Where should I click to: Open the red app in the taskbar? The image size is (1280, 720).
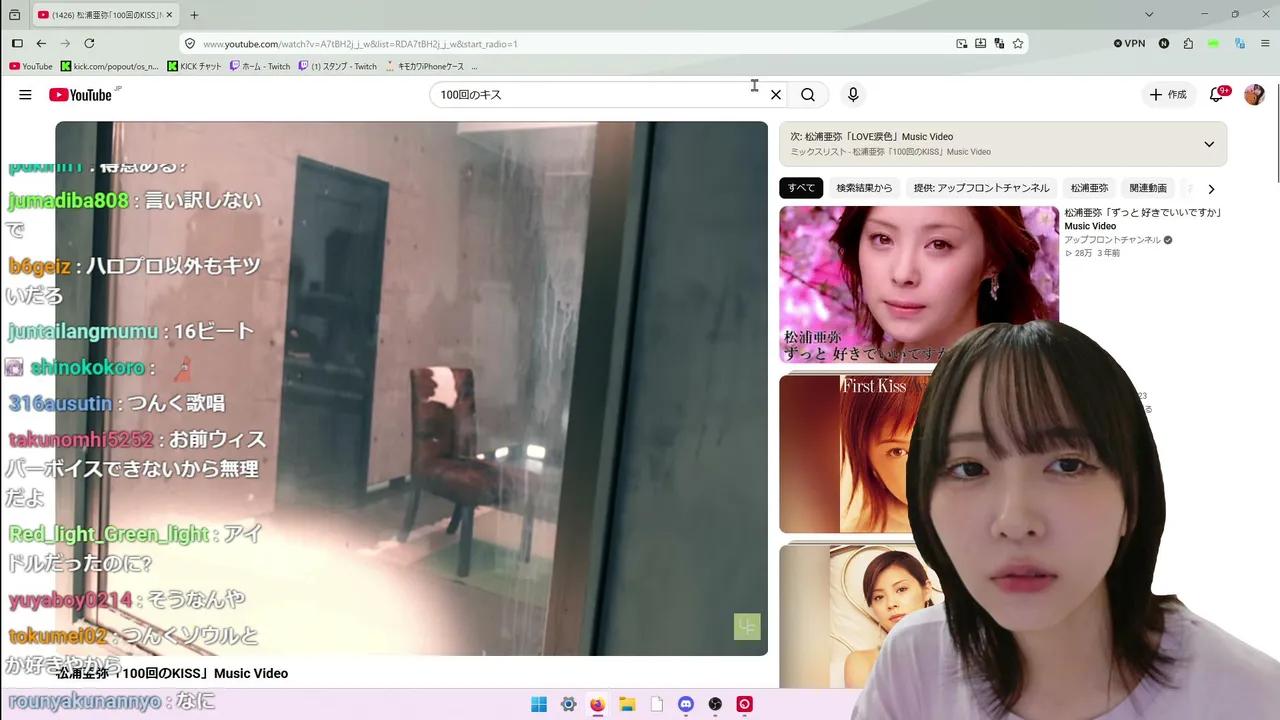tap(744, 704)
